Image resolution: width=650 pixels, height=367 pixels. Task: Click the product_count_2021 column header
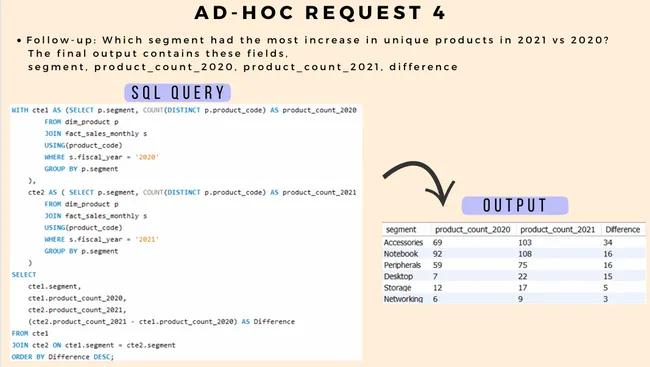tap(558, 229)
